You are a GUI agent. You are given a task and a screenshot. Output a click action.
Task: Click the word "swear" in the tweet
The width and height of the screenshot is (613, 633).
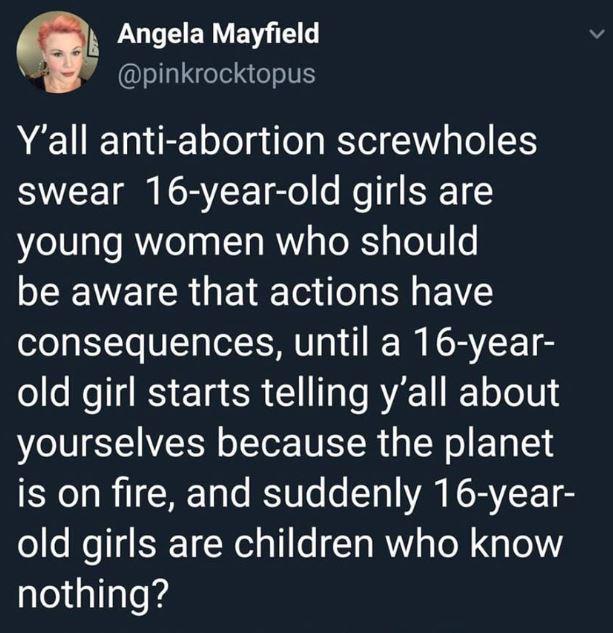pyautogui.click(x=76, y=192)
